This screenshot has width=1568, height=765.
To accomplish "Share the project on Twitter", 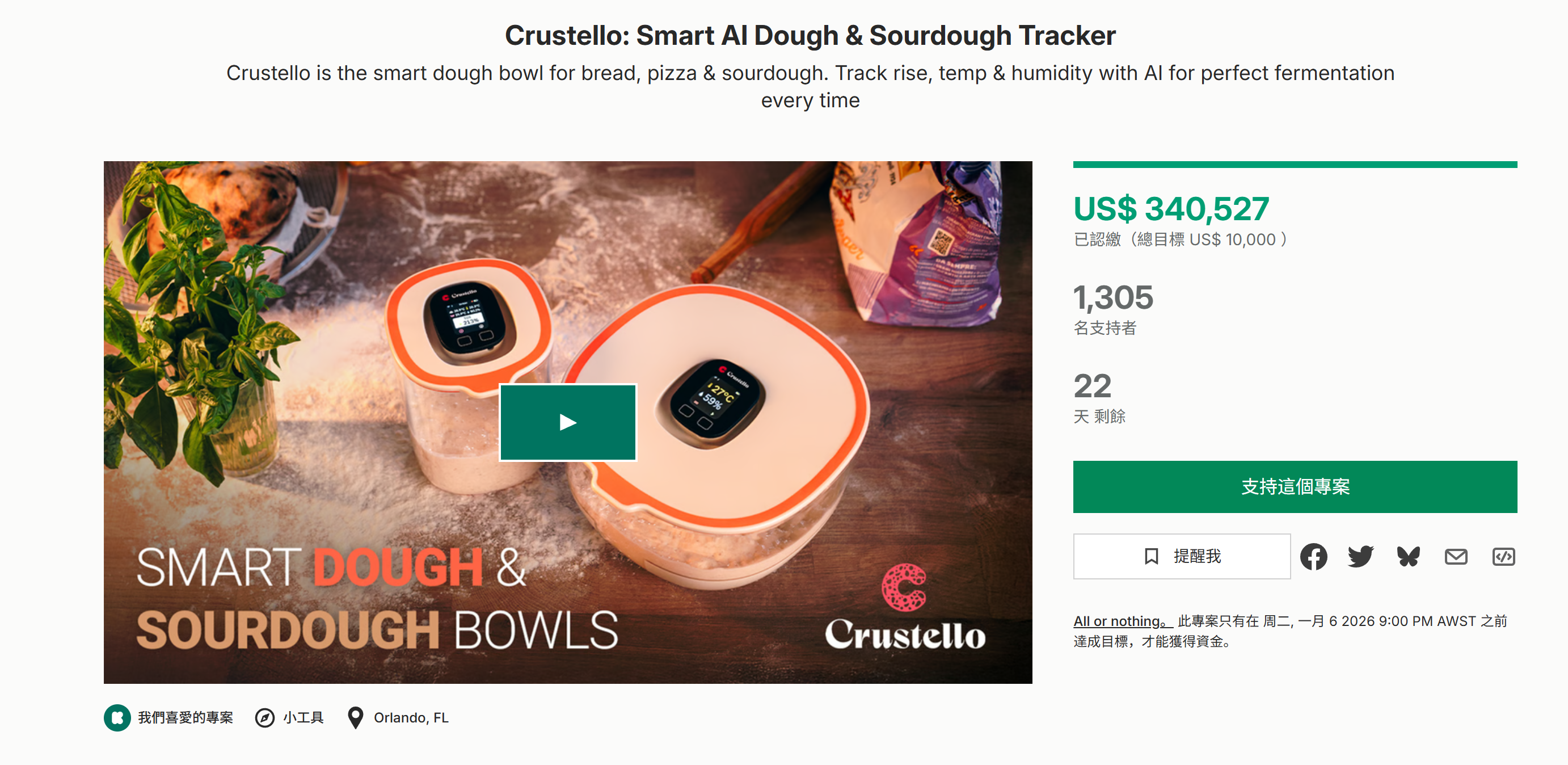I will [1362, 556].
